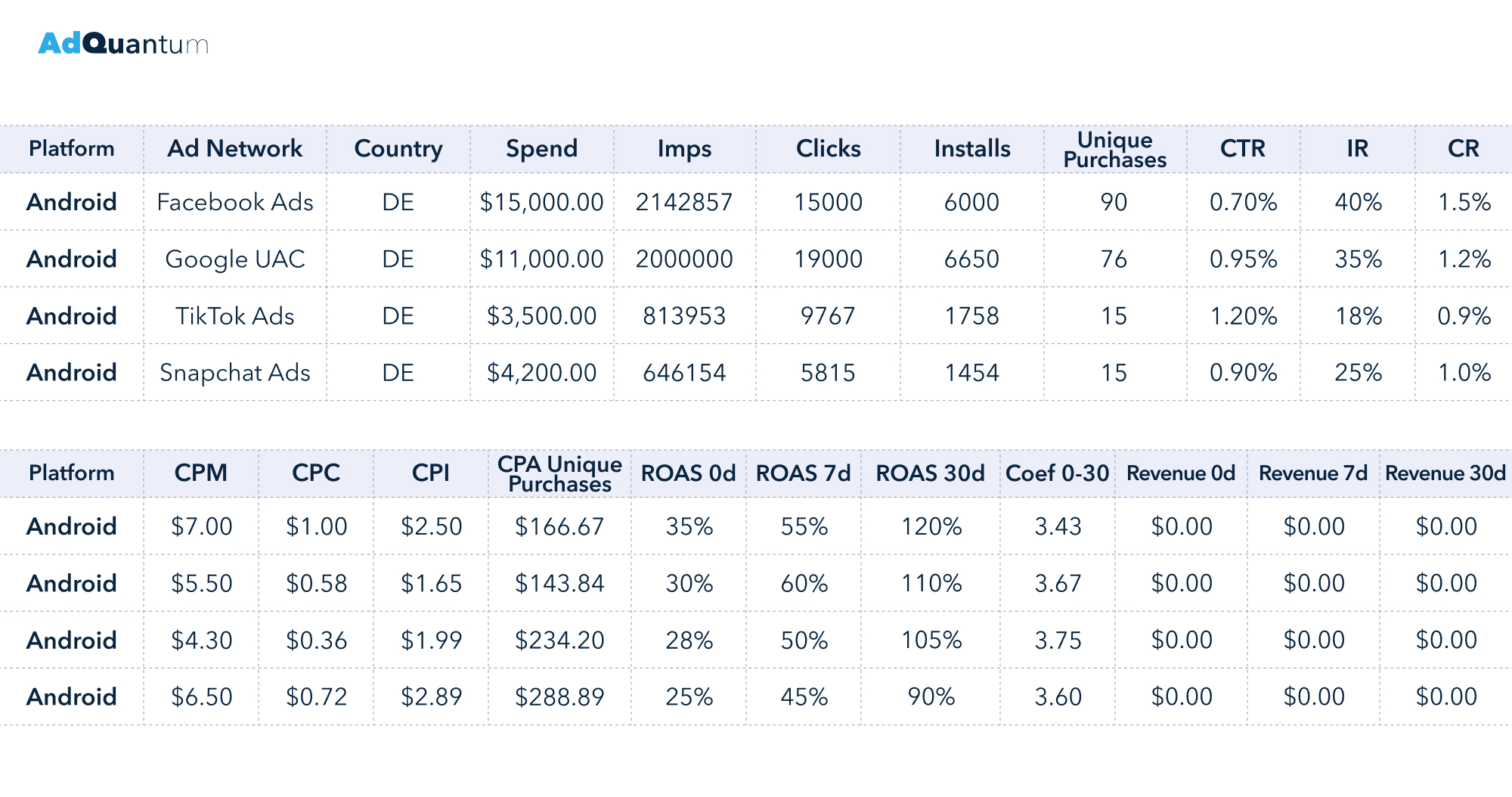Click the Spend column header
This screenshot has height=797, width=1512.
(x=541, y=149)
